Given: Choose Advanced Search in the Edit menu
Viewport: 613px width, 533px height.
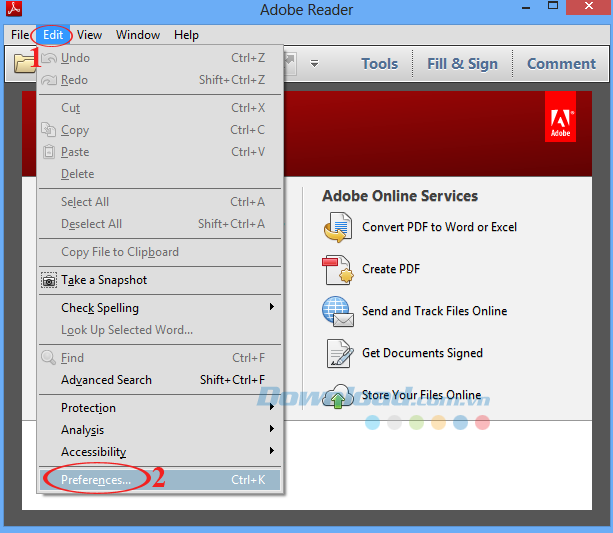Looking at the screenshot, I should click(x=160, y=380).
